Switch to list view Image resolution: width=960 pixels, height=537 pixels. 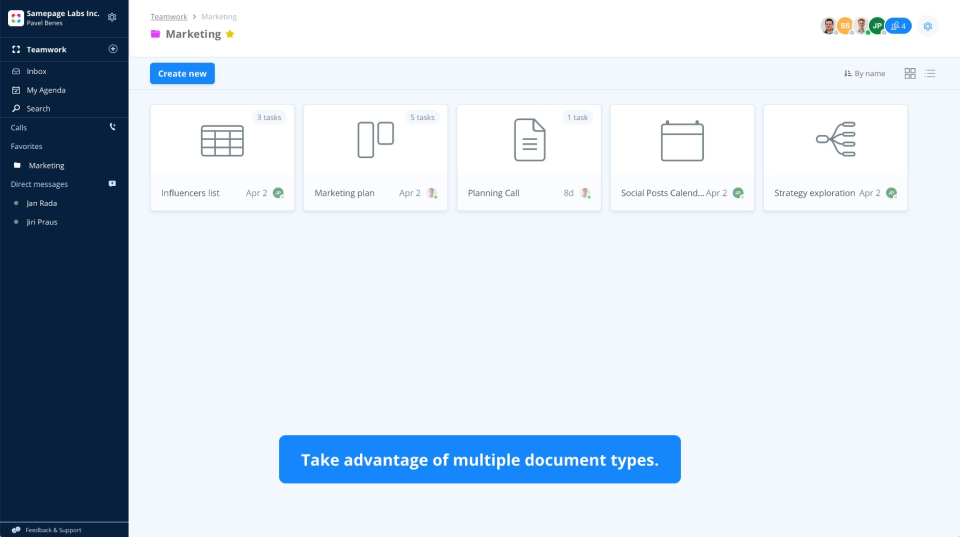coord(930,73)
